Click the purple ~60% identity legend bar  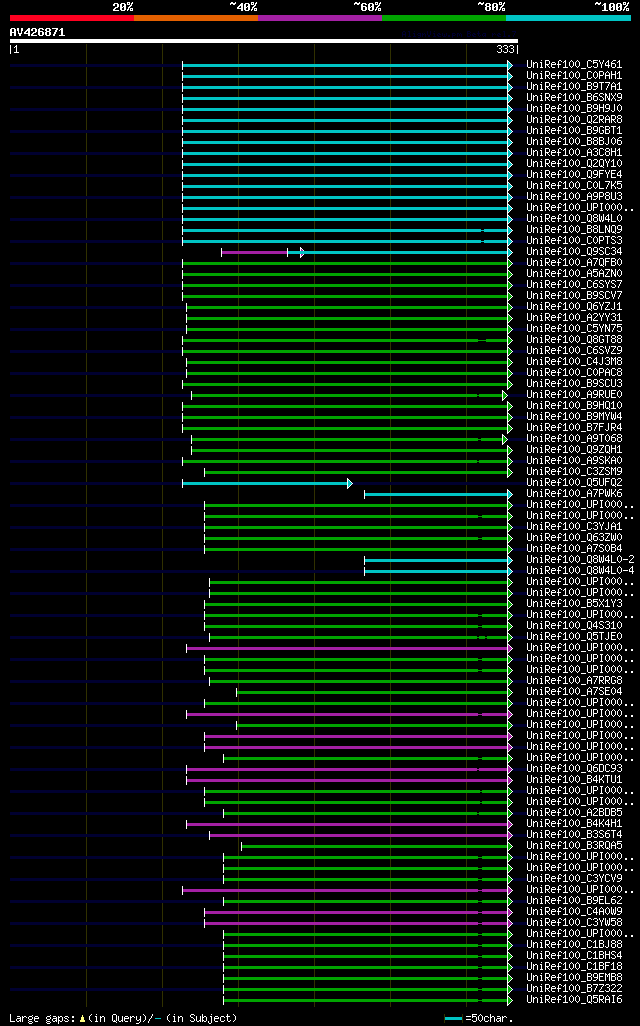320,18
